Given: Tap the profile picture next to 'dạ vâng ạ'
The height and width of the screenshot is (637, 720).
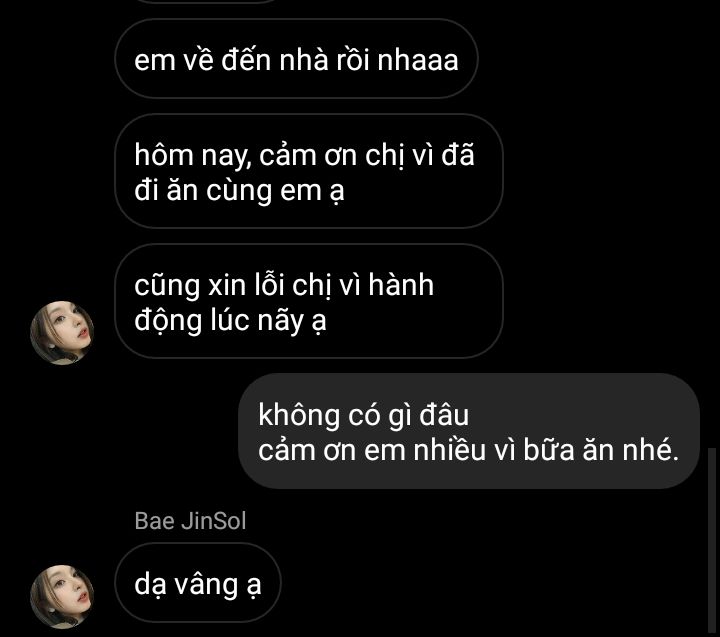Looking at the screenshot, I should [x=62, y=597].
